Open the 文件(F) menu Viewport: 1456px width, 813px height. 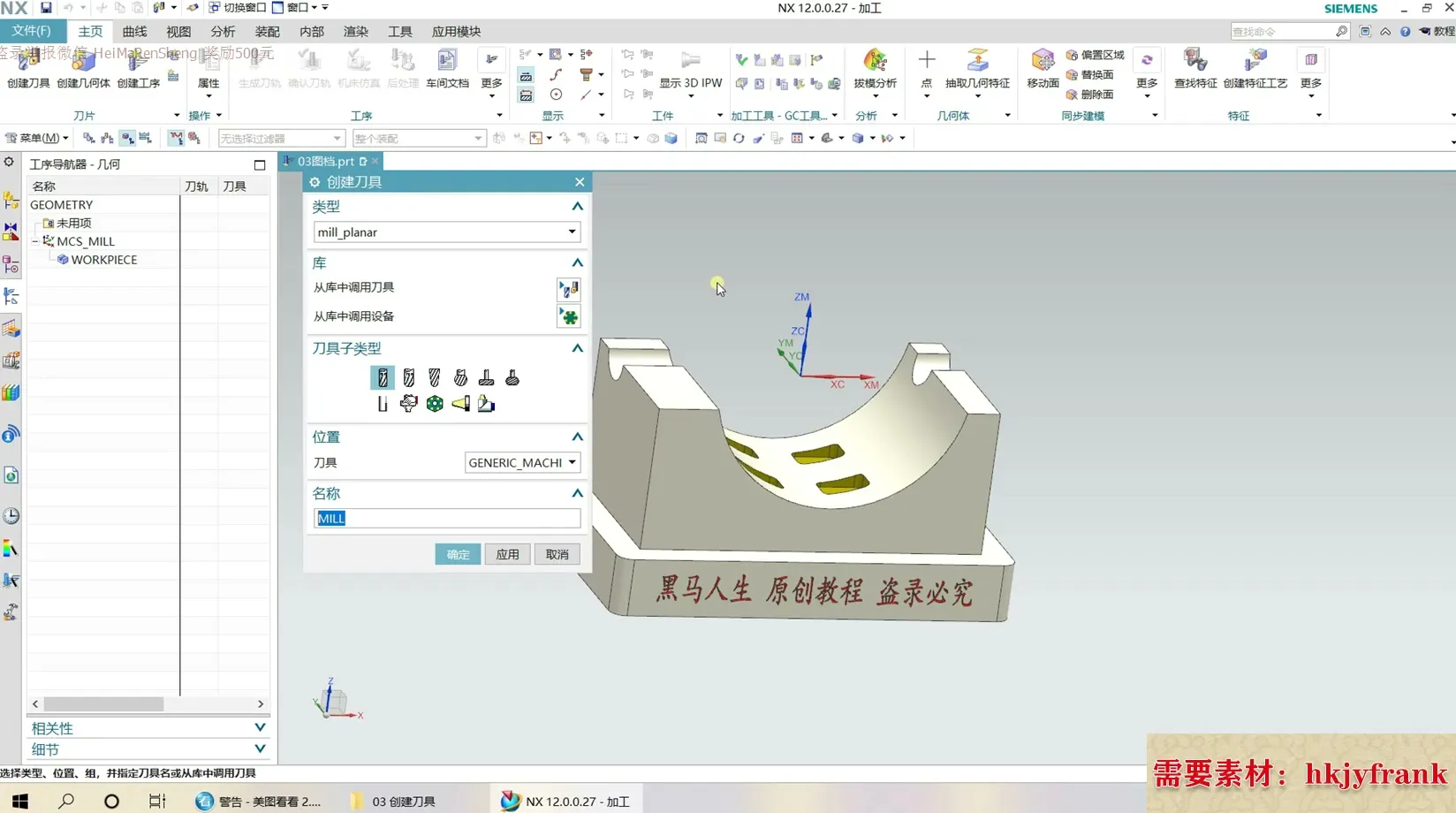tap(32, 31)
